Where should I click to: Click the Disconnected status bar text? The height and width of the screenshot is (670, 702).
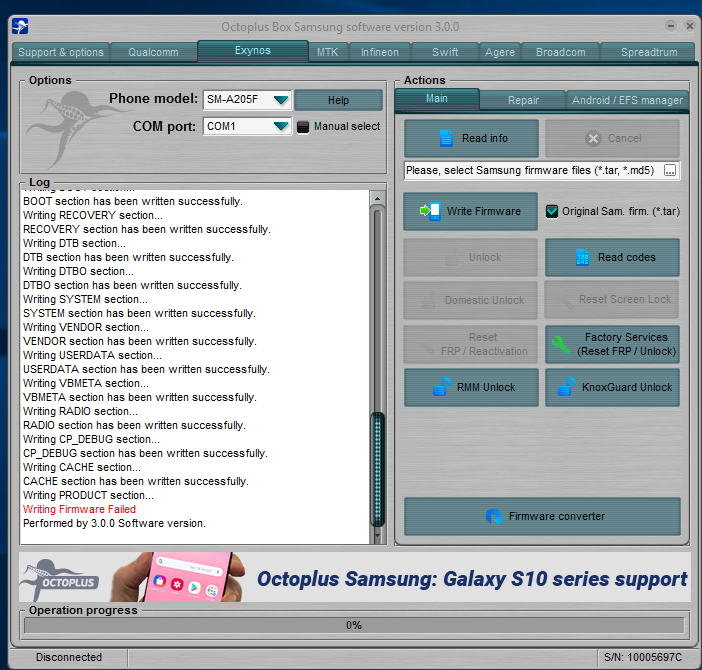click(69, 657)
